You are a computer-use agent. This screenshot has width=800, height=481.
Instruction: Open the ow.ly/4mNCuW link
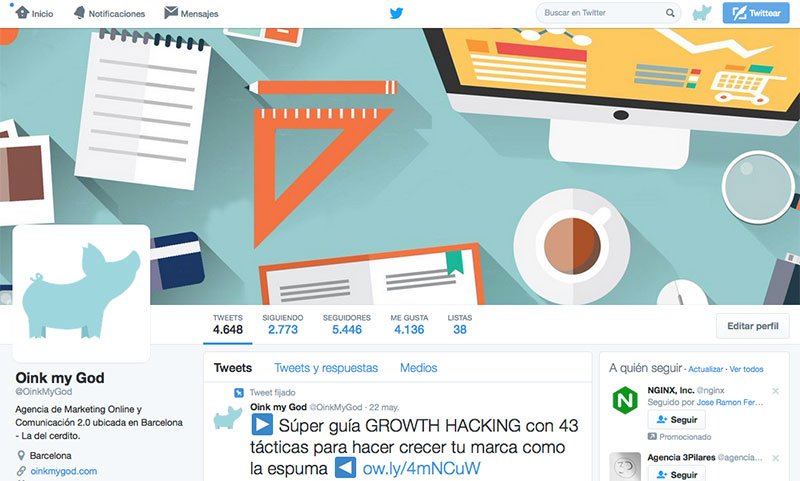(421, 468)
